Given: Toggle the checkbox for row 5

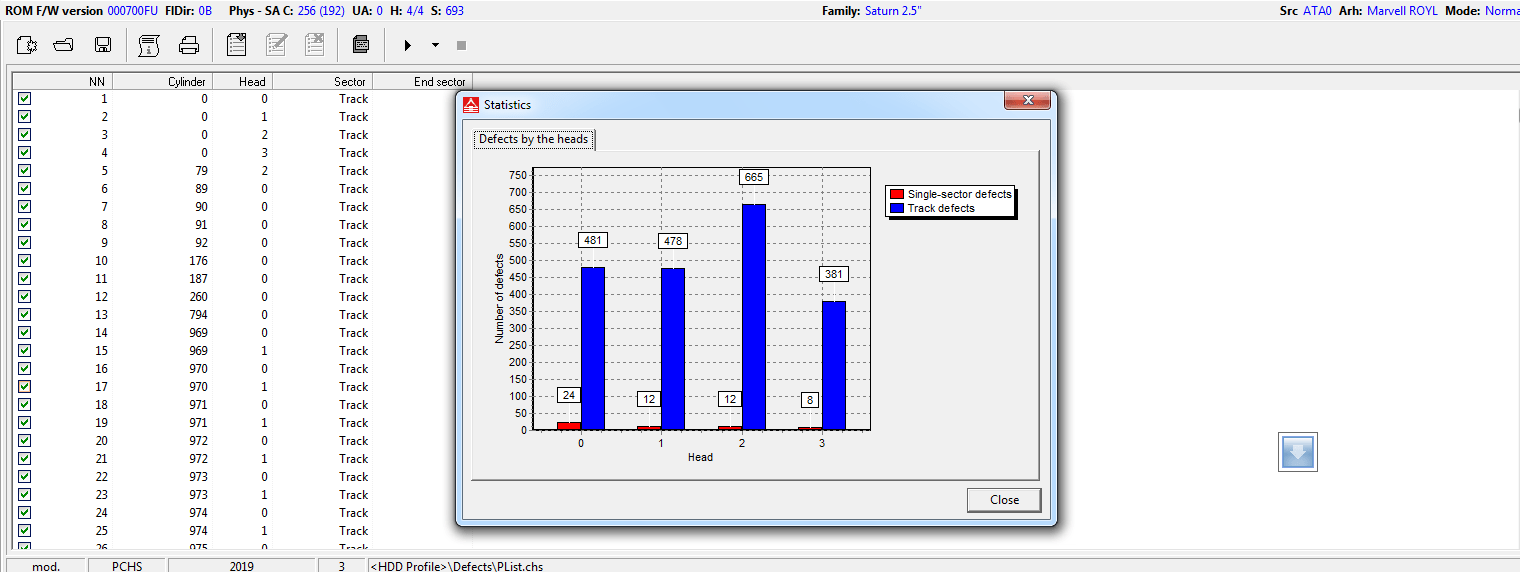Looking at the screenshot, I should pos(25,171).
